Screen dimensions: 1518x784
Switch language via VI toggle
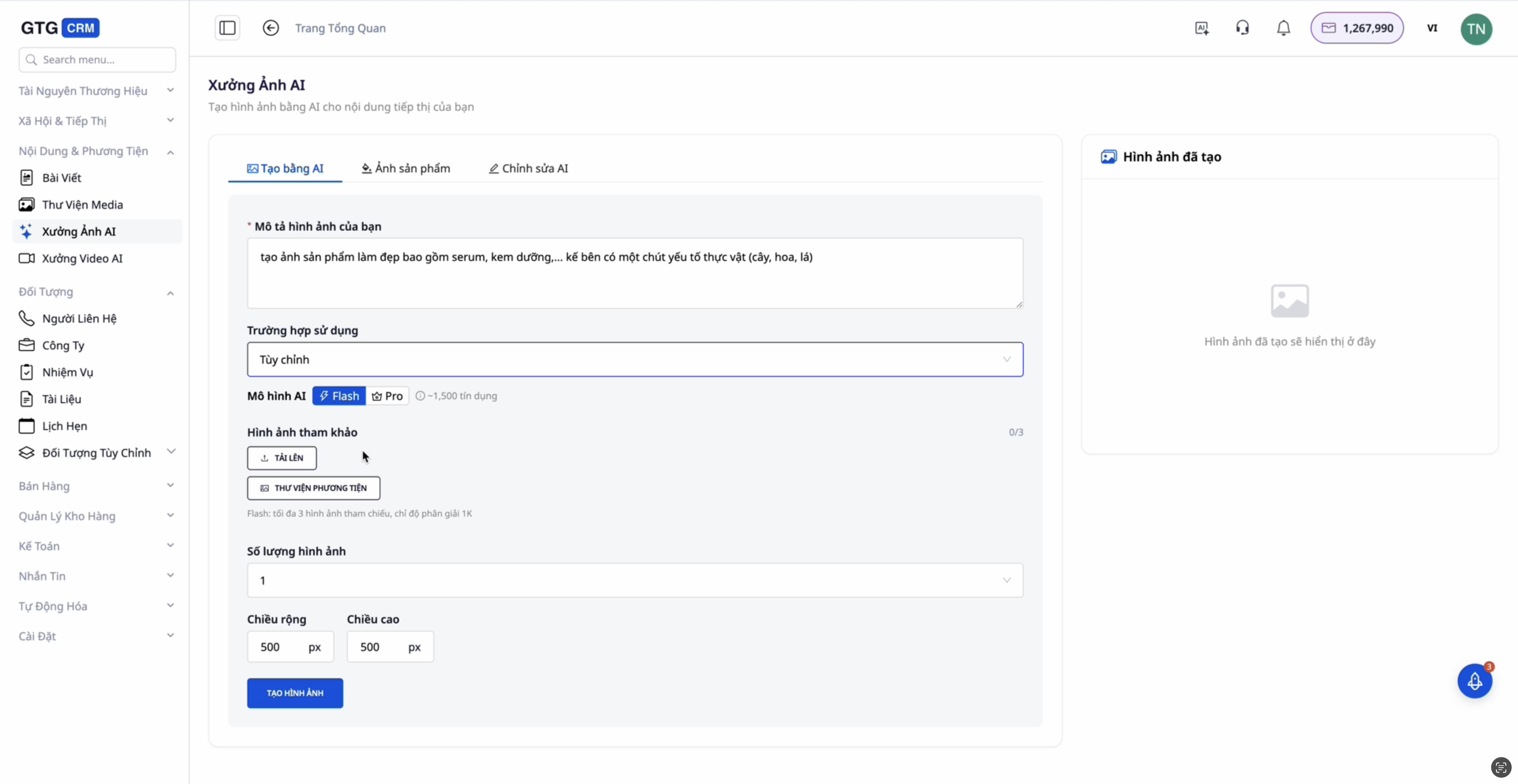pyautogui.click(x=1432, y=28)
